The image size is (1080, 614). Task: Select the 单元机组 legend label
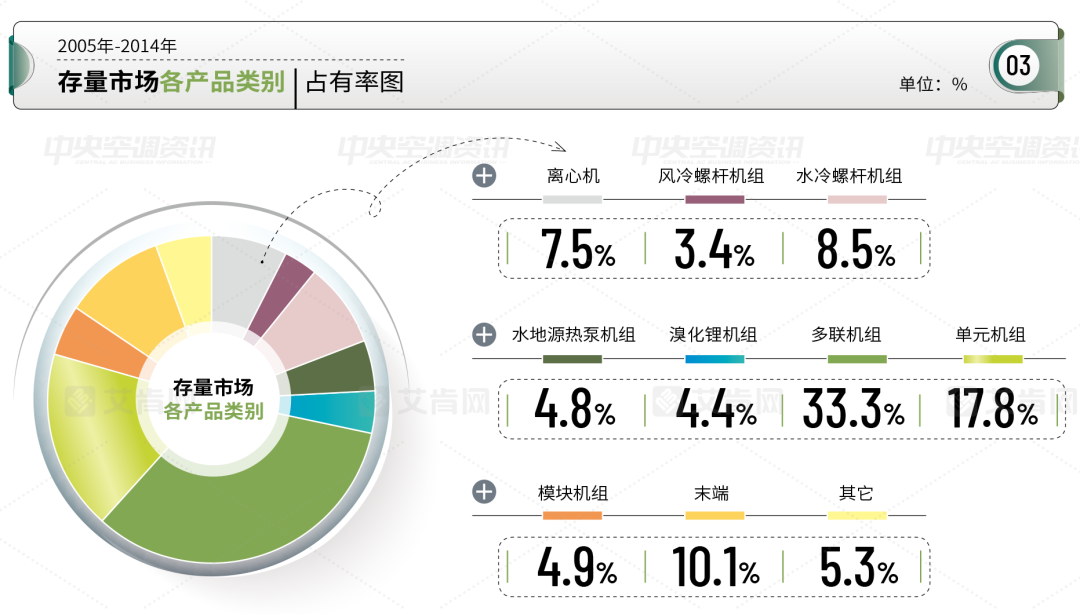coord(990,335)
